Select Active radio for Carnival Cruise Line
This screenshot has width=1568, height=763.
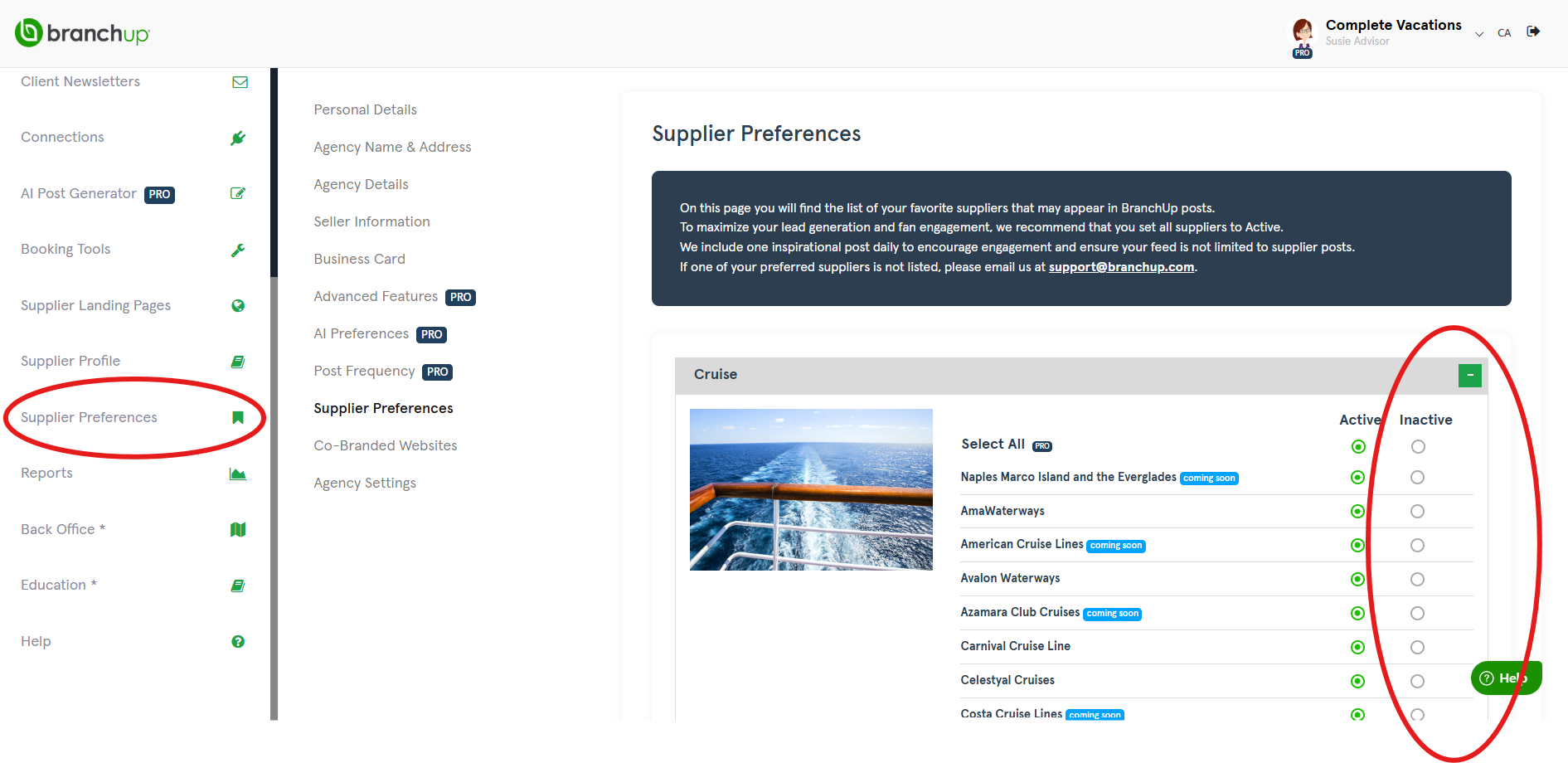coord(1357,648)
